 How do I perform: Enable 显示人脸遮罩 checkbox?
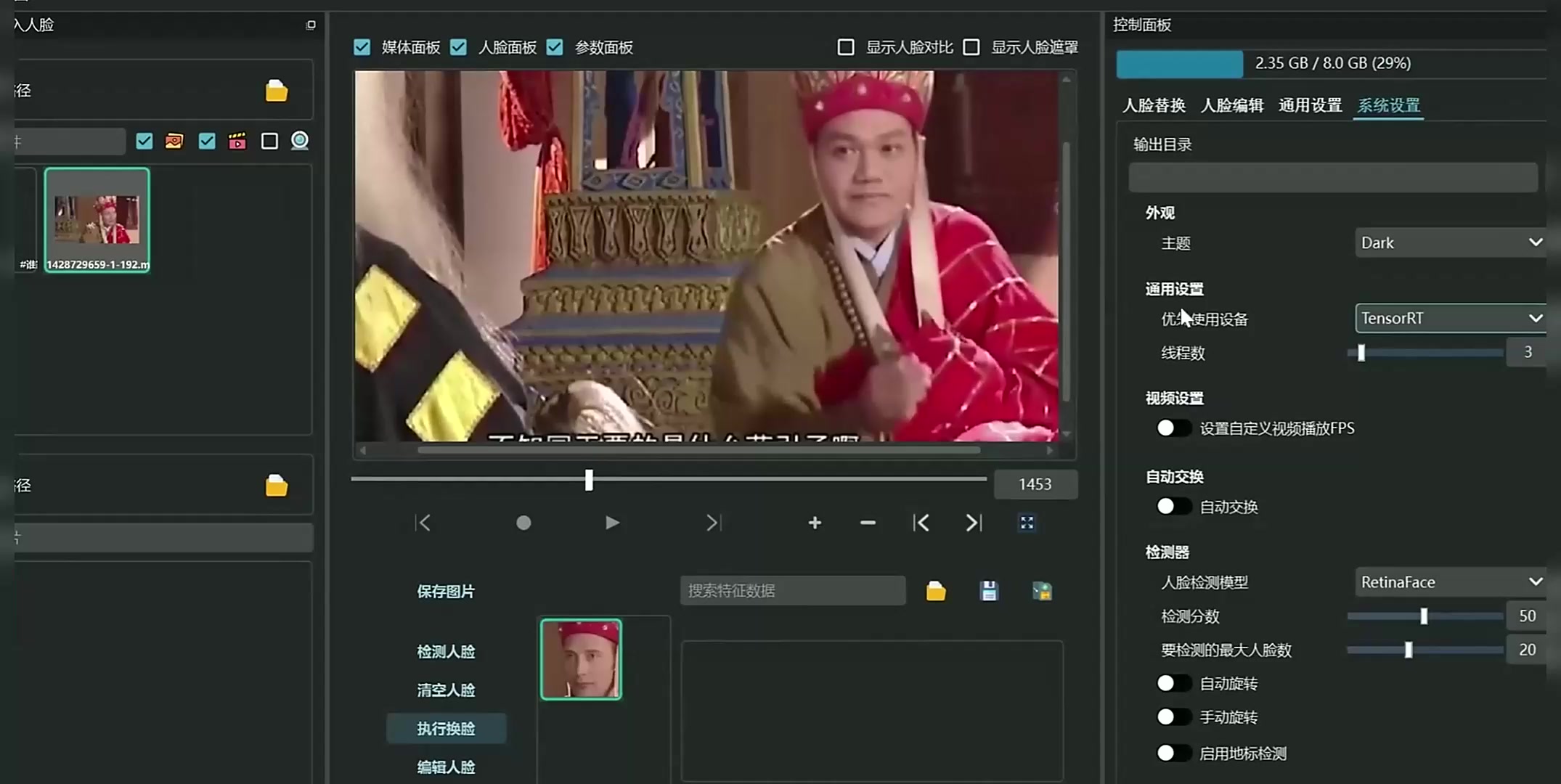pyautogui.click(x=971, y=47)
